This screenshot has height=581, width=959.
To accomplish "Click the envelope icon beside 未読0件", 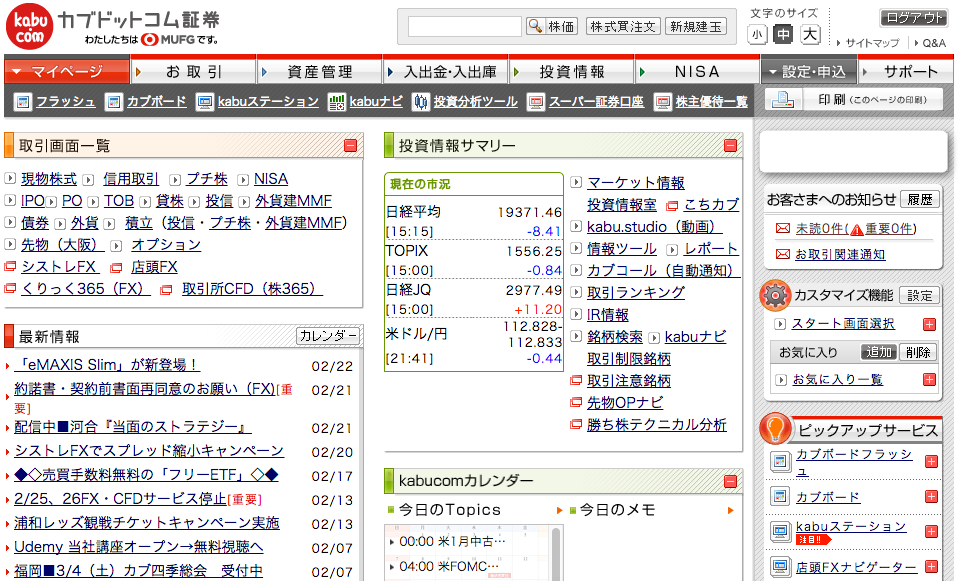I will (783, 228).
